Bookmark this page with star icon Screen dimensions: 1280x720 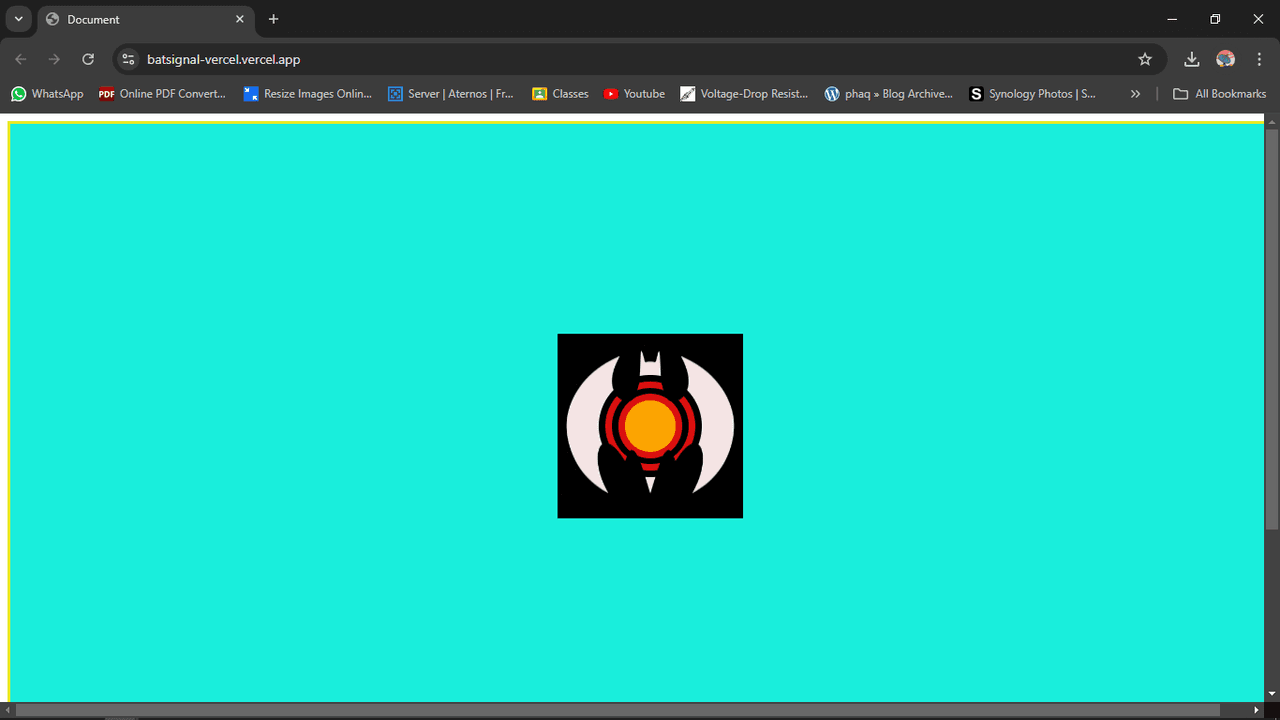[1145, 59]
